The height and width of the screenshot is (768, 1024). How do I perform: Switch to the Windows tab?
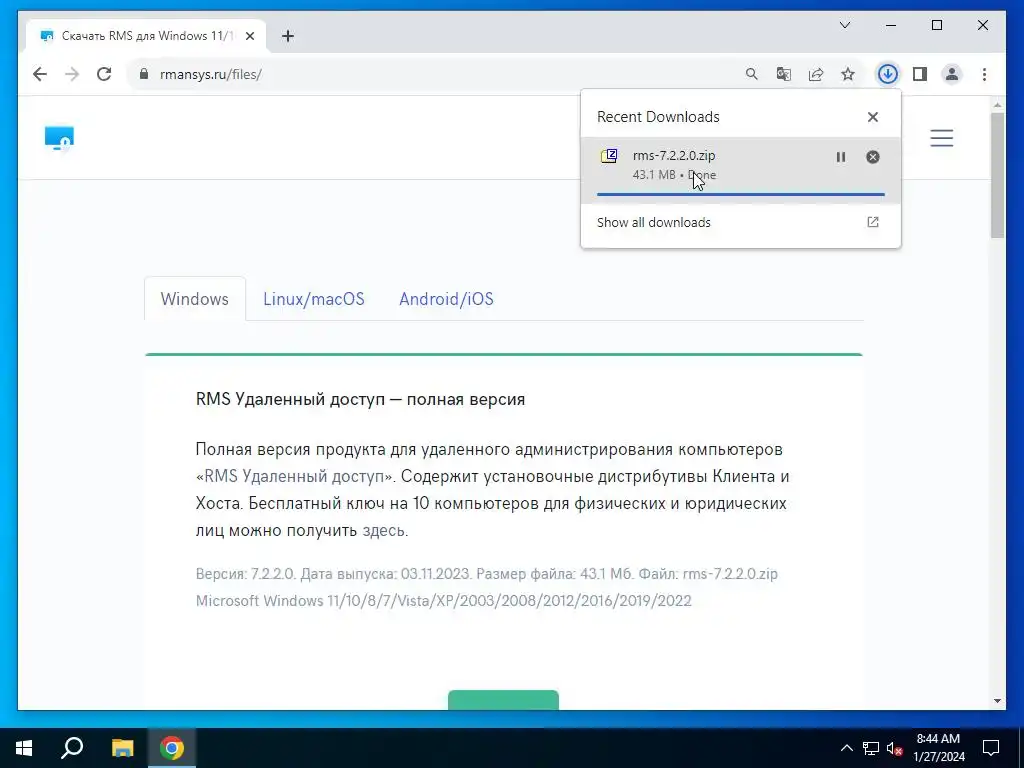(195, 299)
